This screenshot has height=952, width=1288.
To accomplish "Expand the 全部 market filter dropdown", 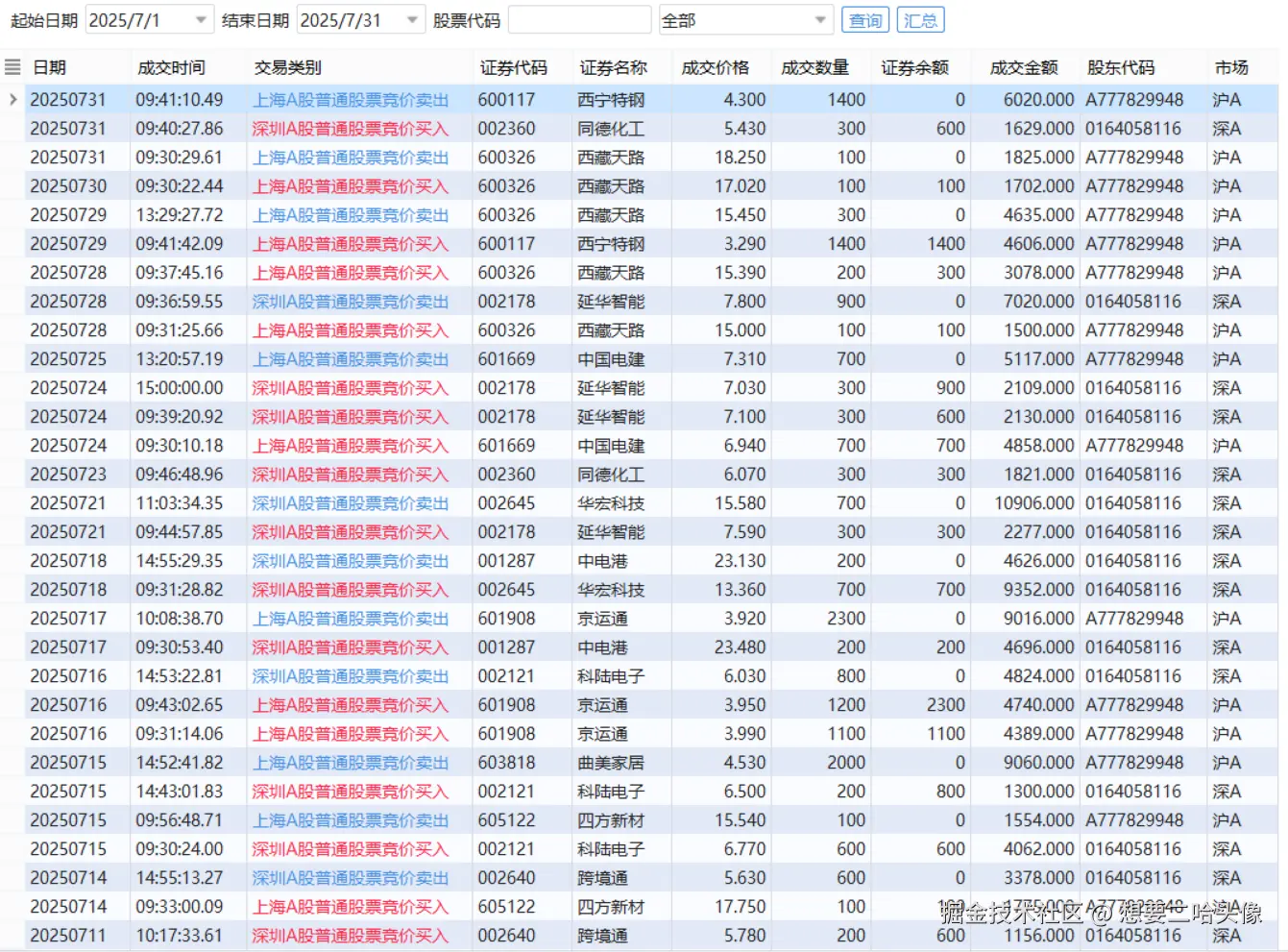I will (x=821, y=18).
